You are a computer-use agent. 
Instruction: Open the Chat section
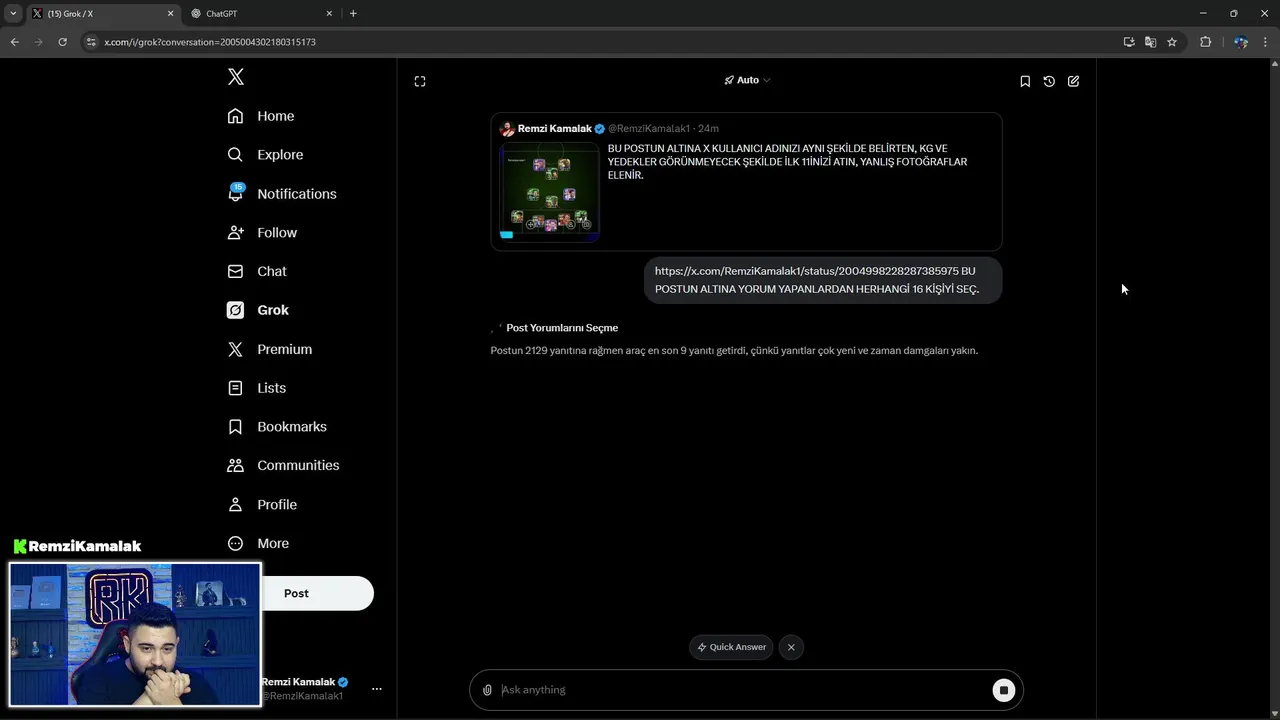(257, 271)
